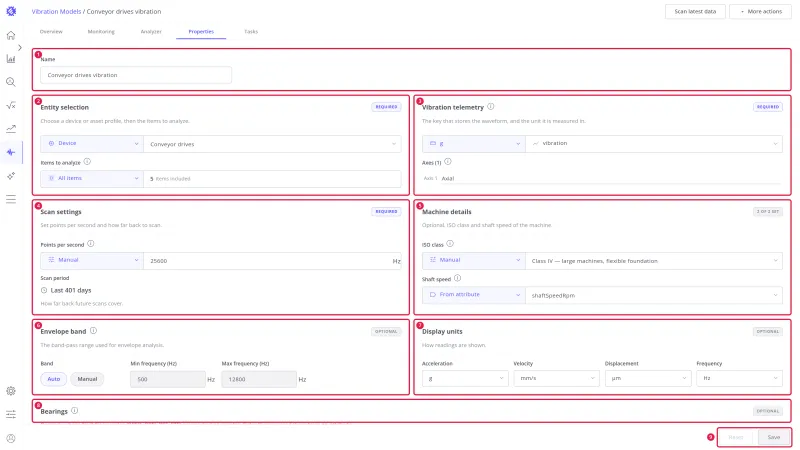Open the ISO class Manual mode dropdown
Image resolution: width=800 pixels, height=450 pixels.
(x=473, y=260)
